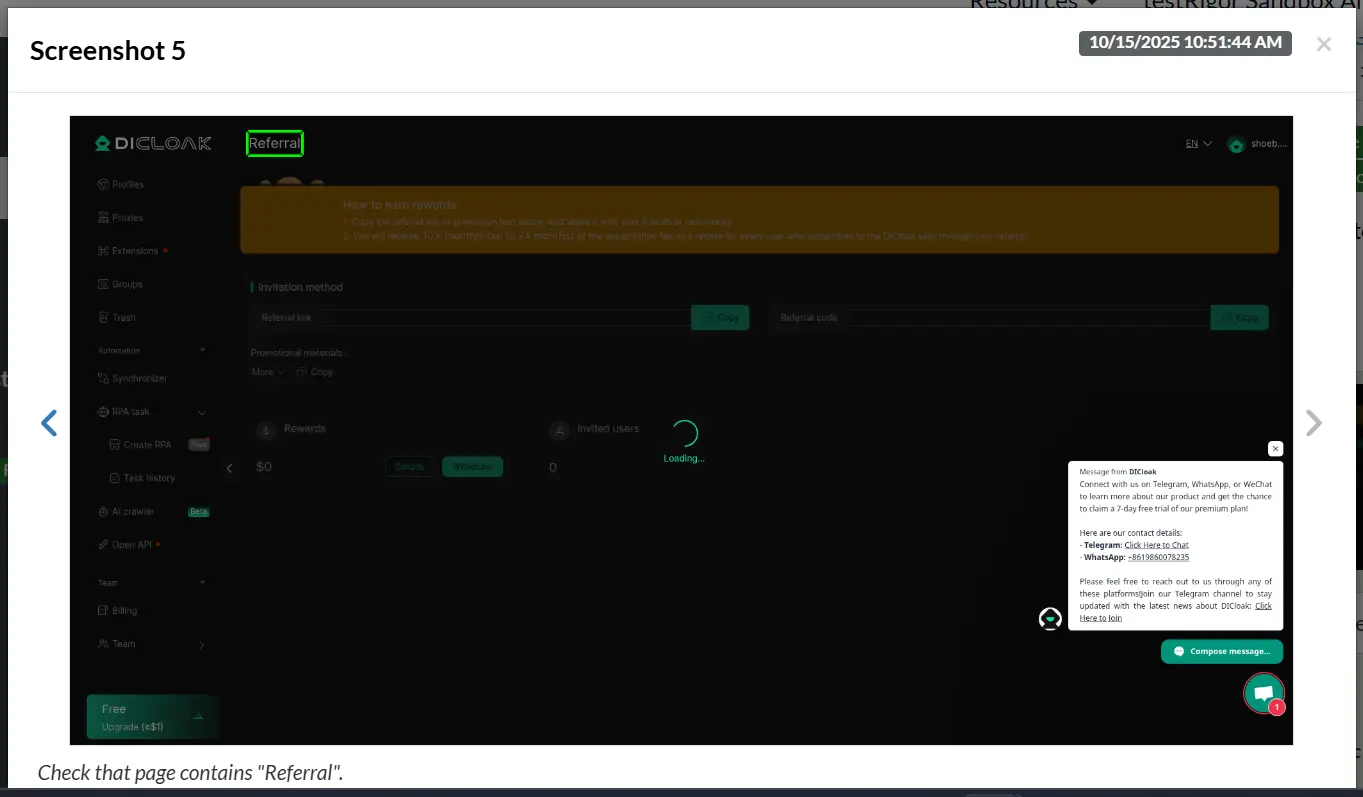
Task: Open the Trash section
Action: pos(123,318)
